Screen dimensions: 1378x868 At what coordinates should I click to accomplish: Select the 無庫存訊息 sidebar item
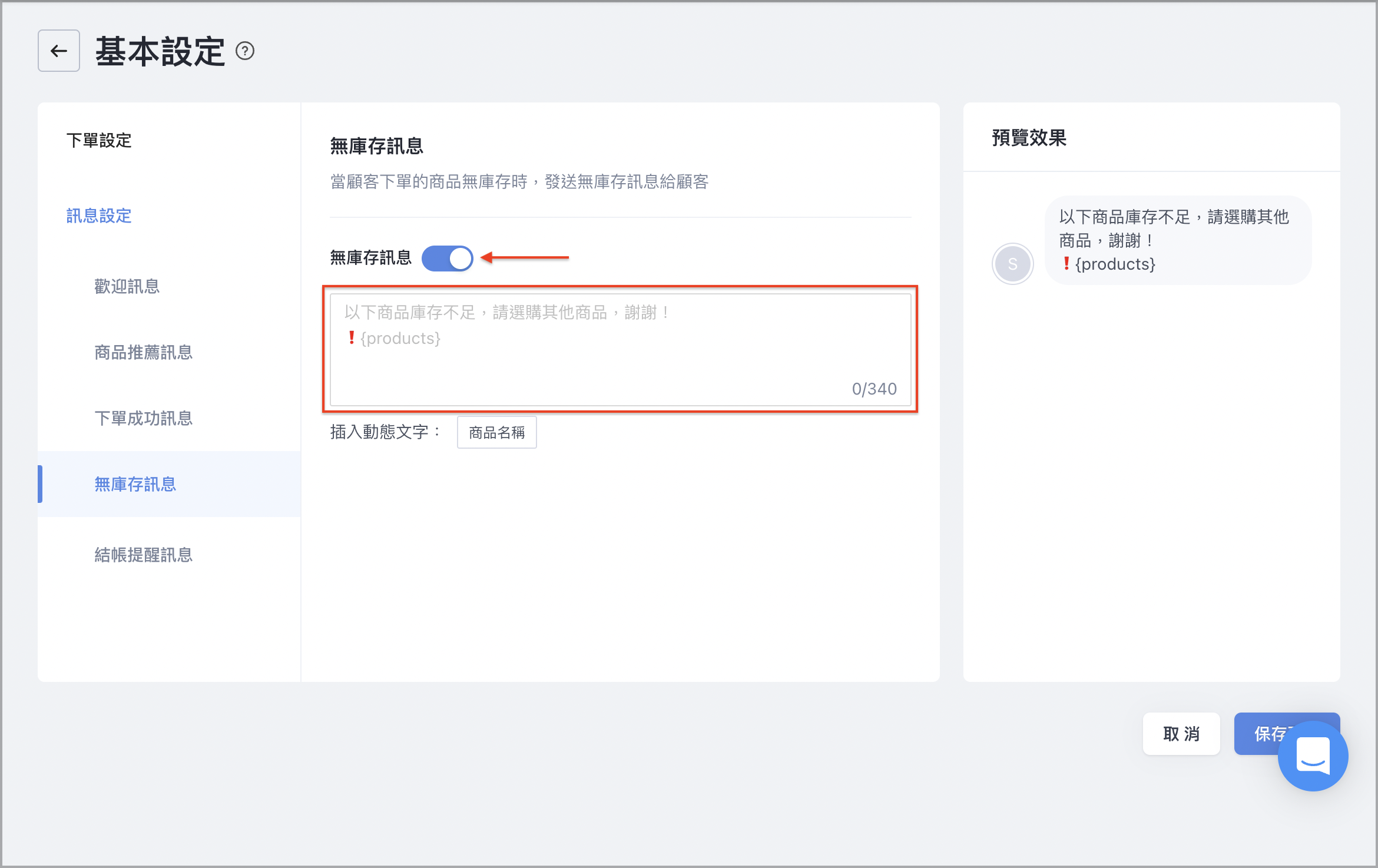coord(170,484)
